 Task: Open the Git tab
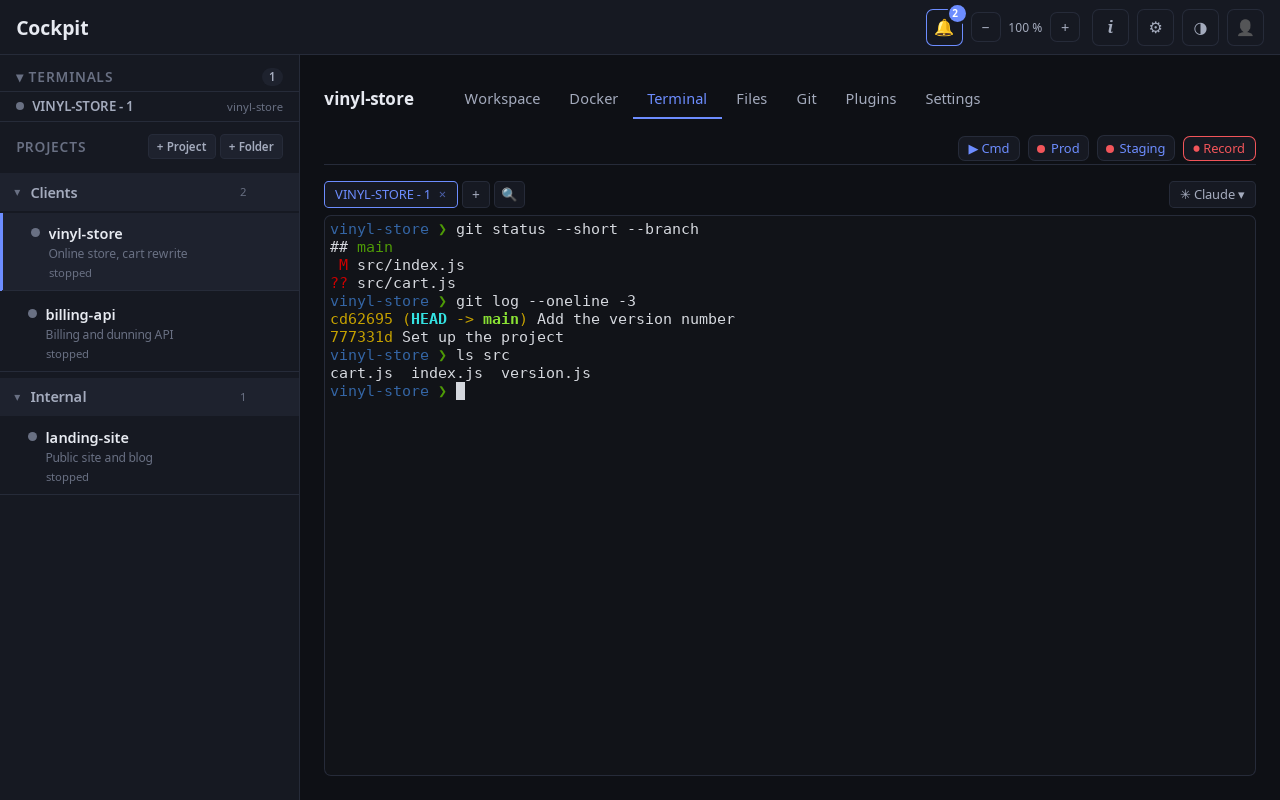(807, 99)
